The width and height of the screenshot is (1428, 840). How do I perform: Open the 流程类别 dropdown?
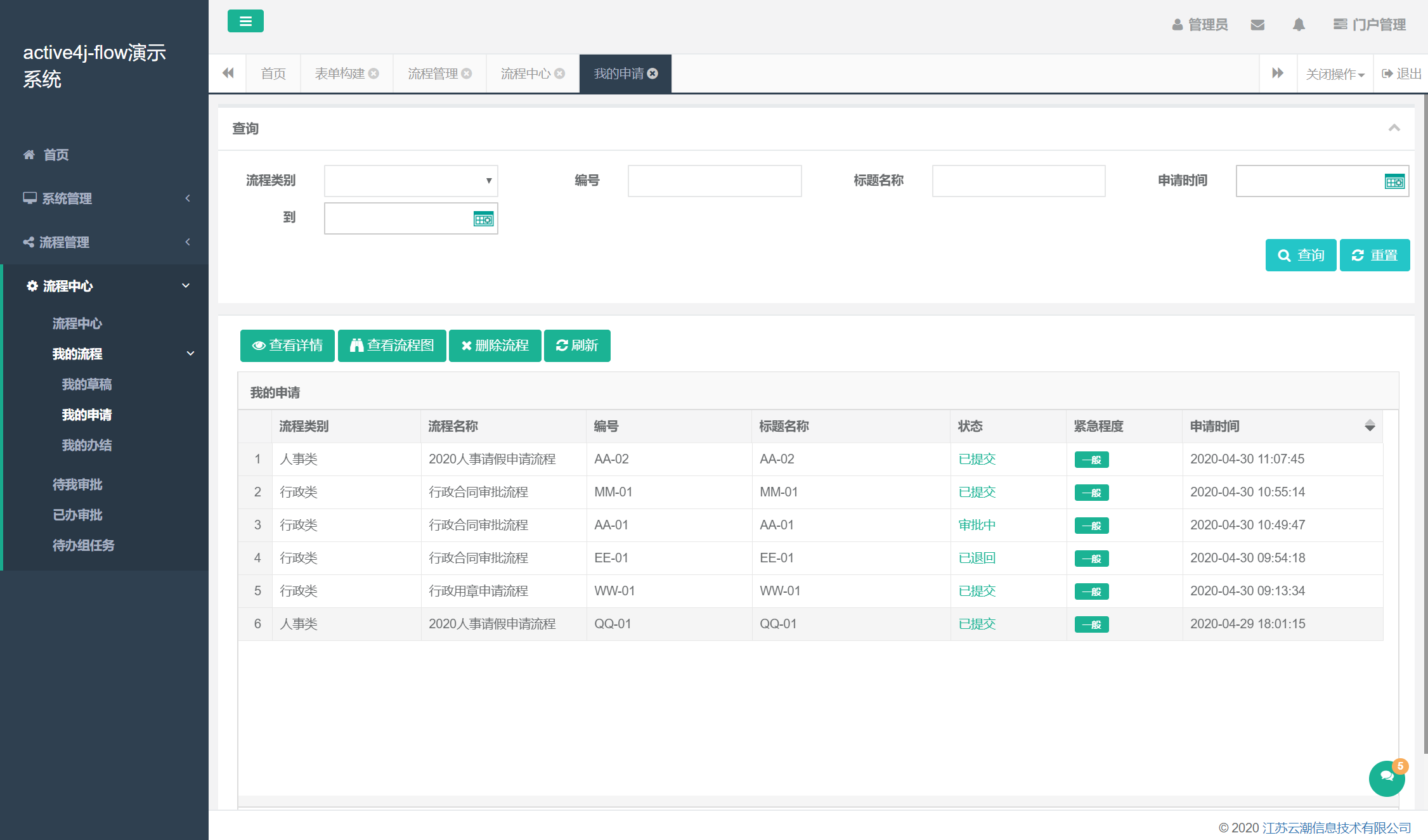point(410,181)
